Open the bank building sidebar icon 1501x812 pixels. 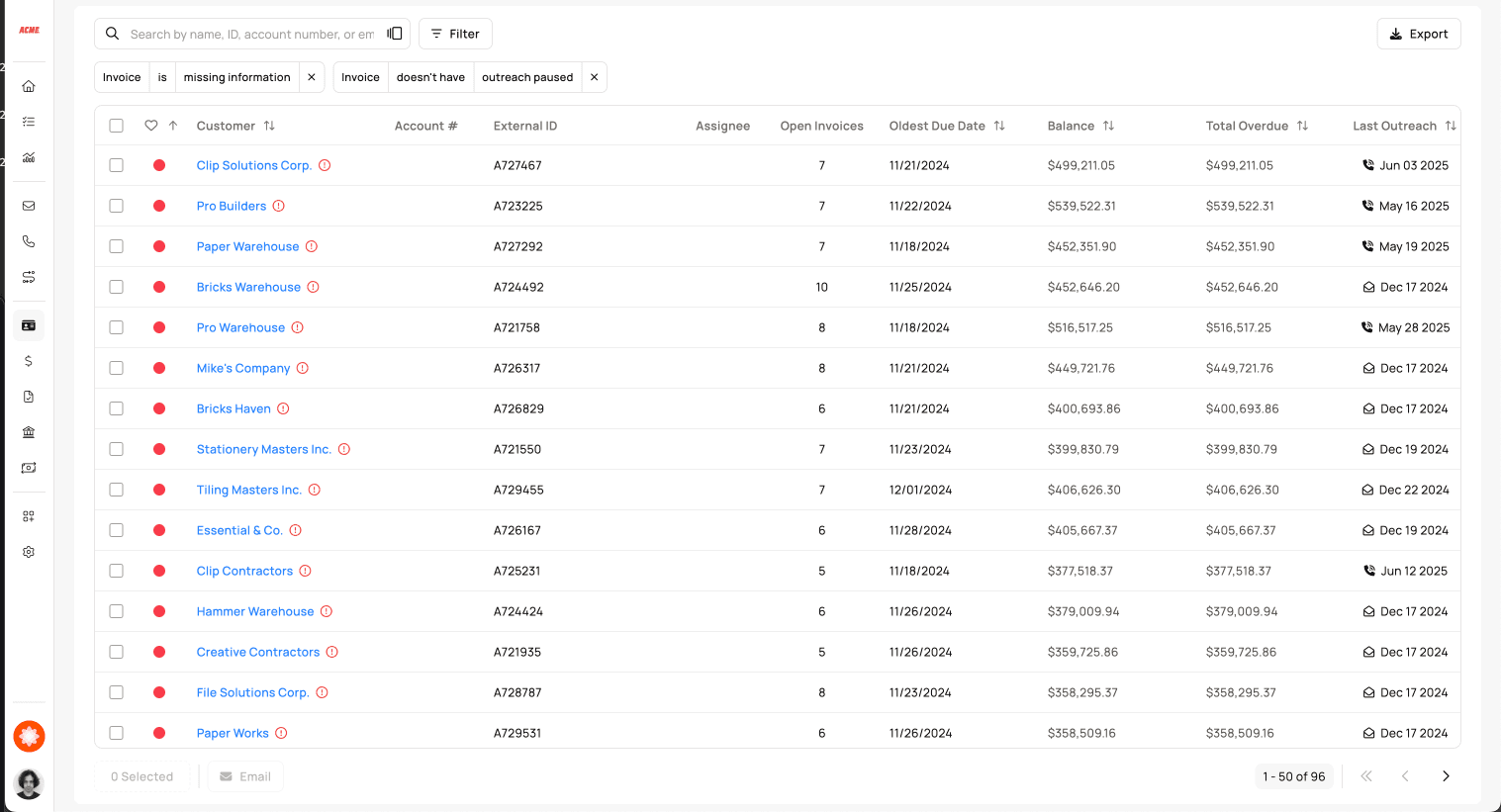tap(29, 432)
